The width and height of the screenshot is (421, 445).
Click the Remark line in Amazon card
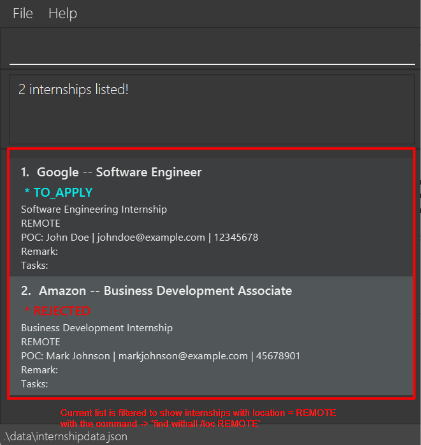tap(39, 370)
